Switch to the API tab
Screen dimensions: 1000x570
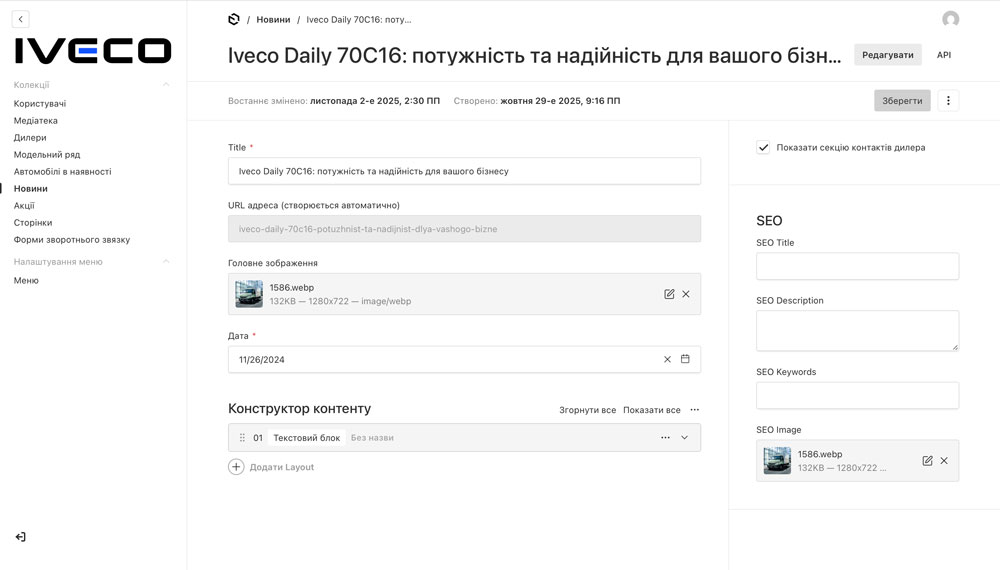point(943,55)
